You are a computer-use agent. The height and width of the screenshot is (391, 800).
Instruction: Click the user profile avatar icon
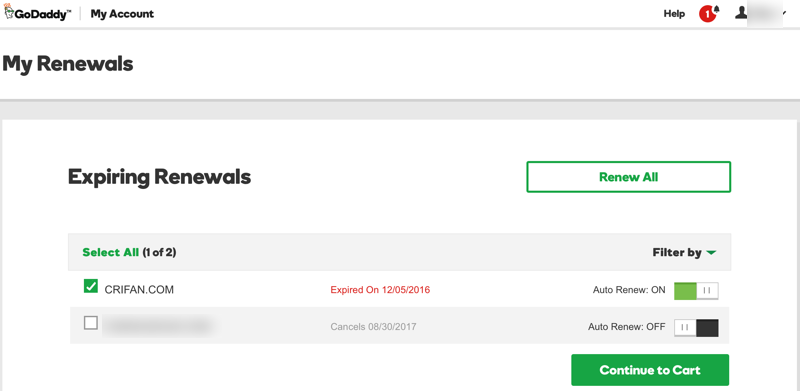[x=741, y=13]
